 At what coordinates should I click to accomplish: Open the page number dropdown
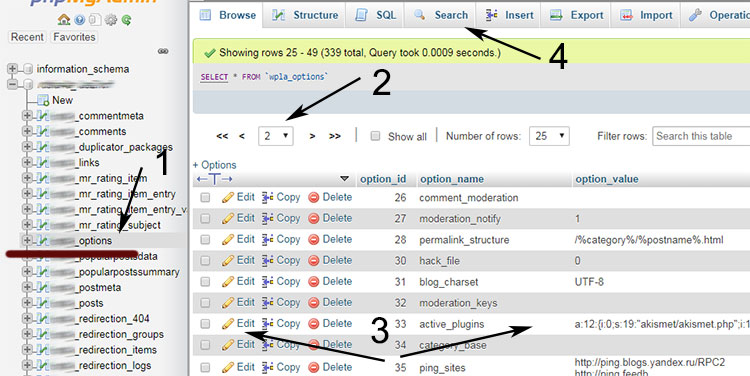point(276,136)
